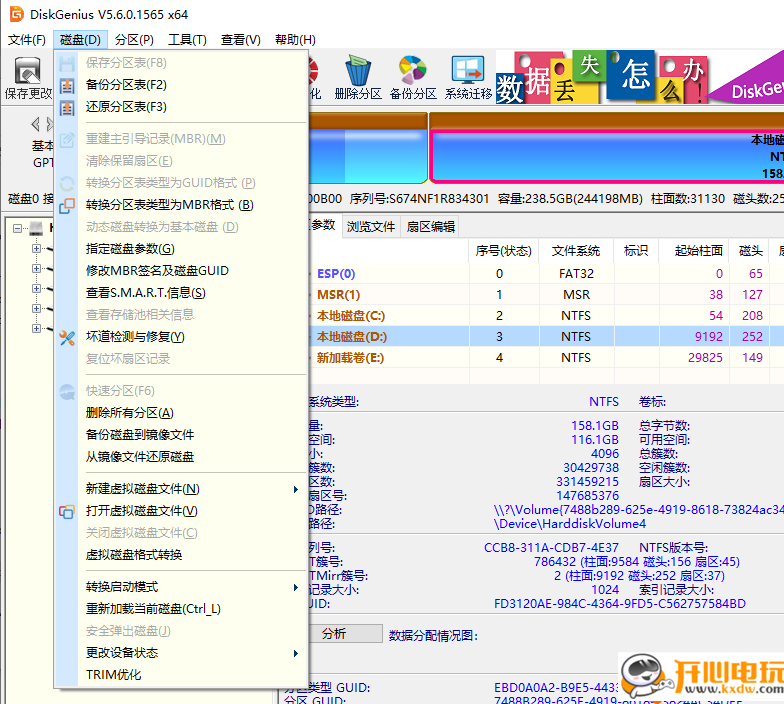Click the Backup Partition (备份分区) toolbar icon
This screenshot has width=784, height=704.
click(x=413, y=78)
